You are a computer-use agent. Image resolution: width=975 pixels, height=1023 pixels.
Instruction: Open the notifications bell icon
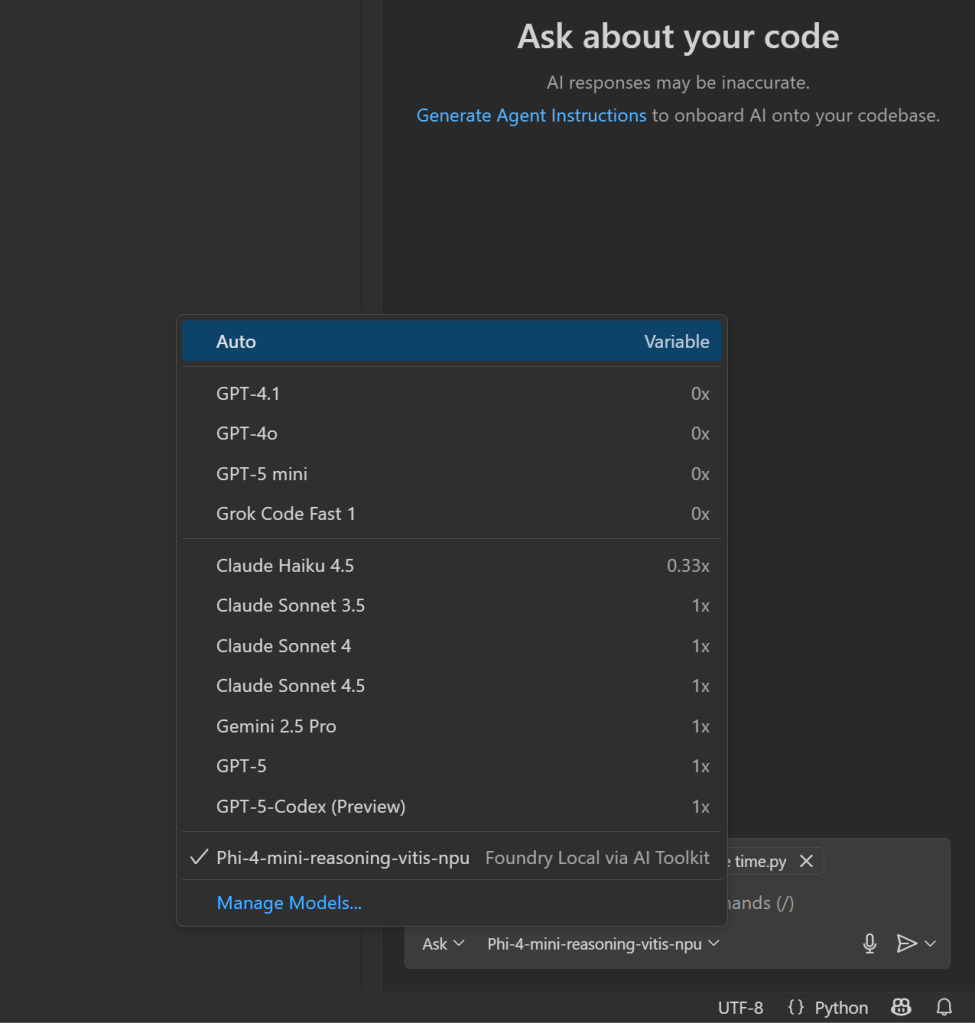pos(944,1007)
